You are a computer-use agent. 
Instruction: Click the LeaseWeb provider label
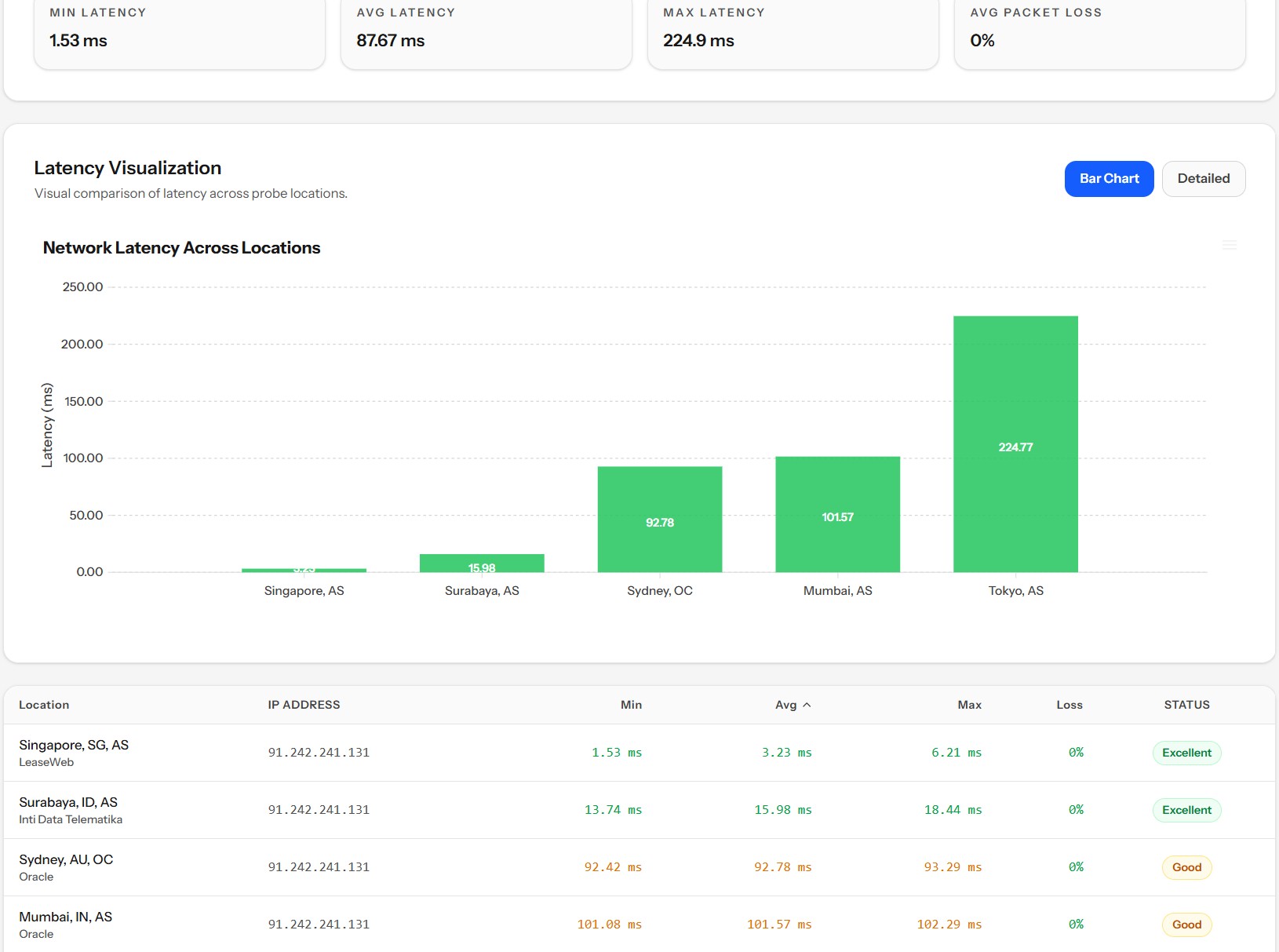[x=46, y=762]
